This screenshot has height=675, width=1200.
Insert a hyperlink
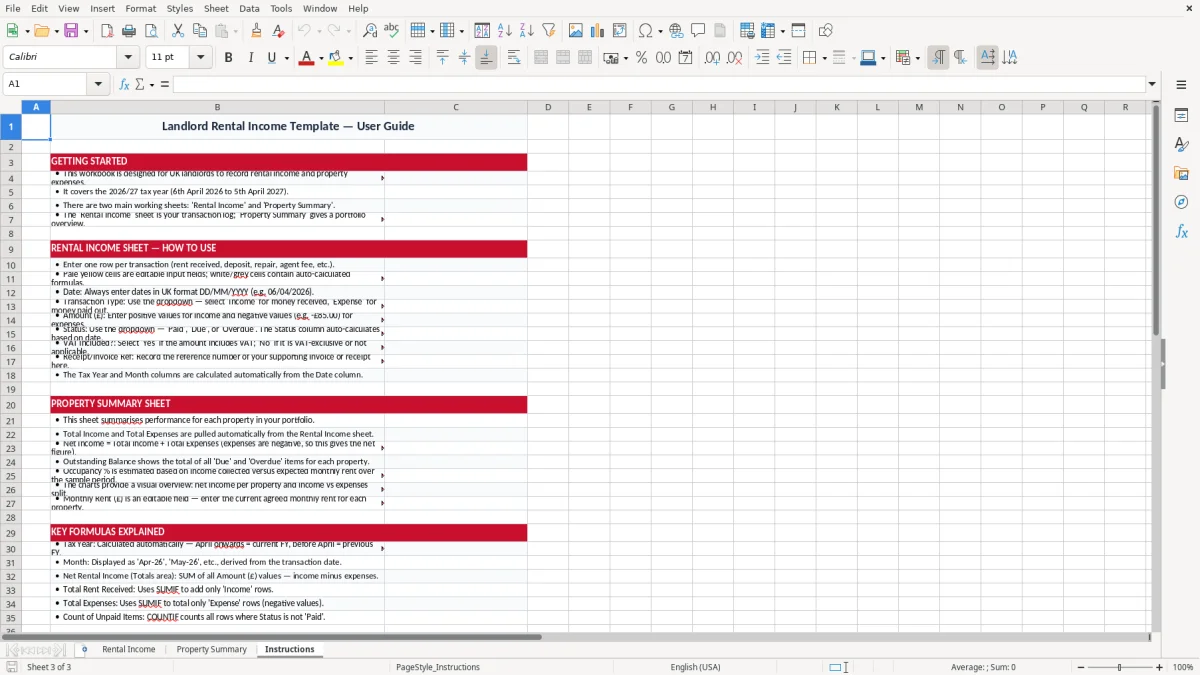point(676,31)
